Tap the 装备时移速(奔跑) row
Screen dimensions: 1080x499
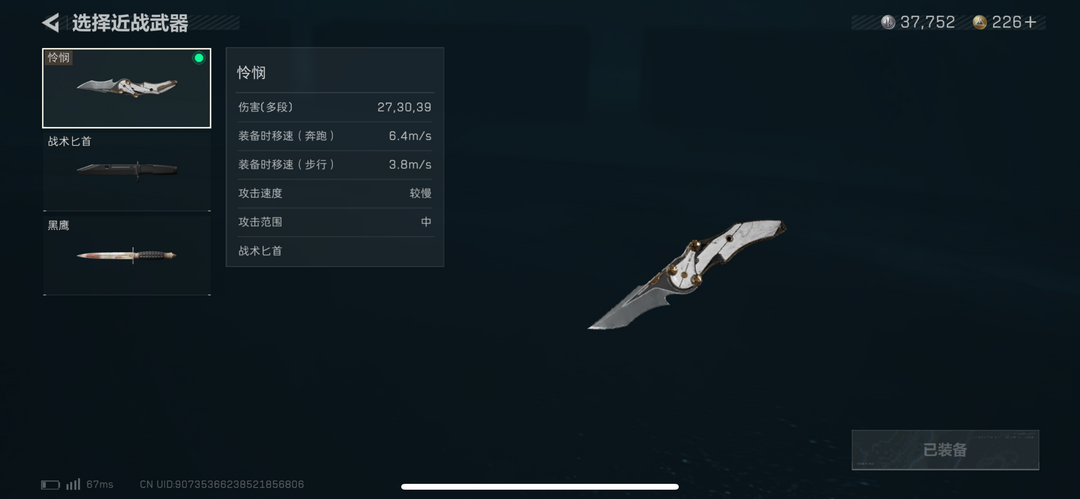(x=335, y=136)
